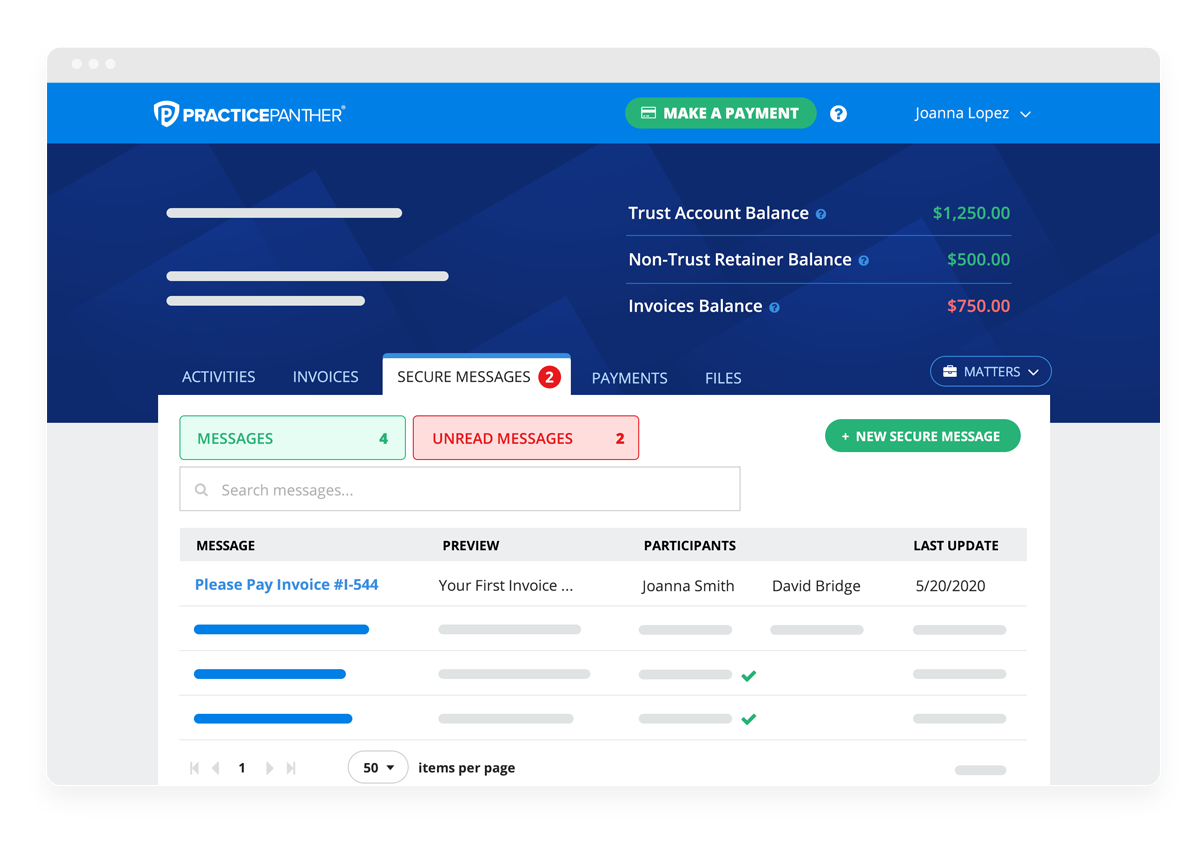Switch to the INVOICES tab
Image resolution: width=1204 pixels, height=848 pixels.
tap(325, 377)
